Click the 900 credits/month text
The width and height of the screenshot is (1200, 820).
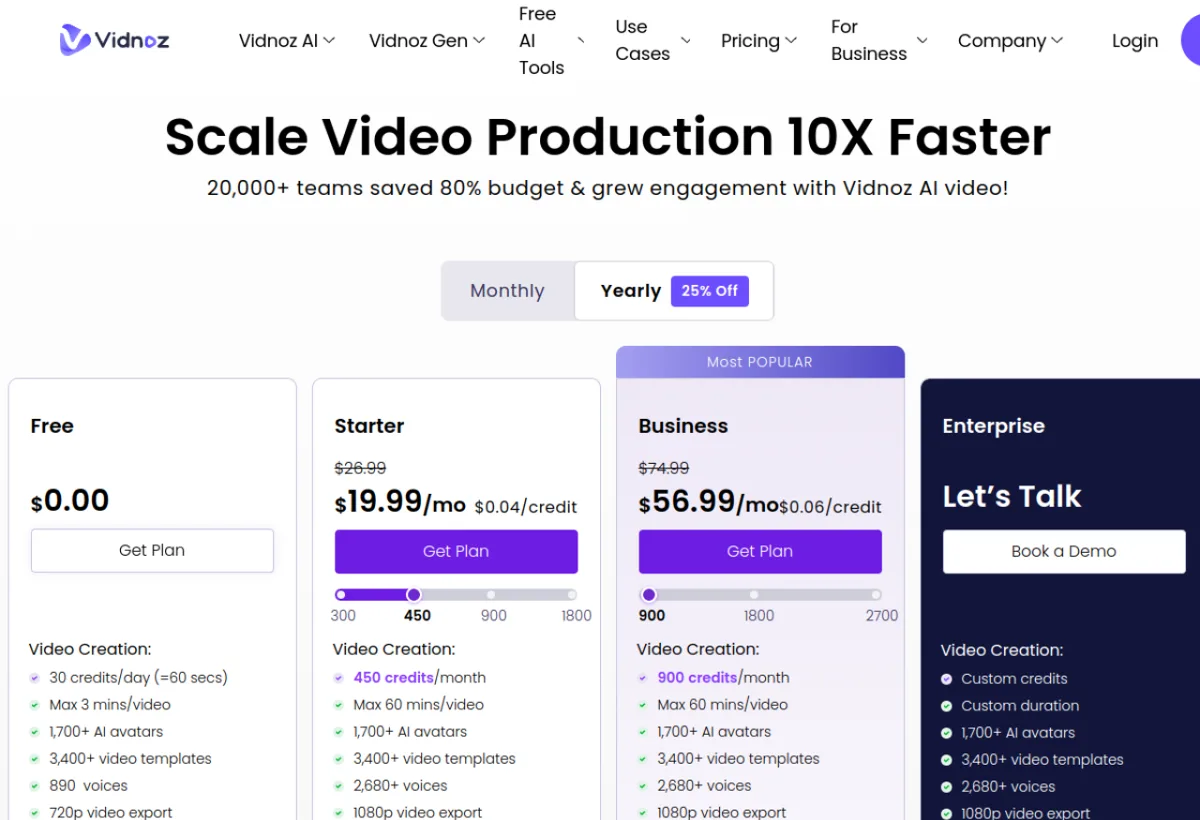tap(724, 678)
